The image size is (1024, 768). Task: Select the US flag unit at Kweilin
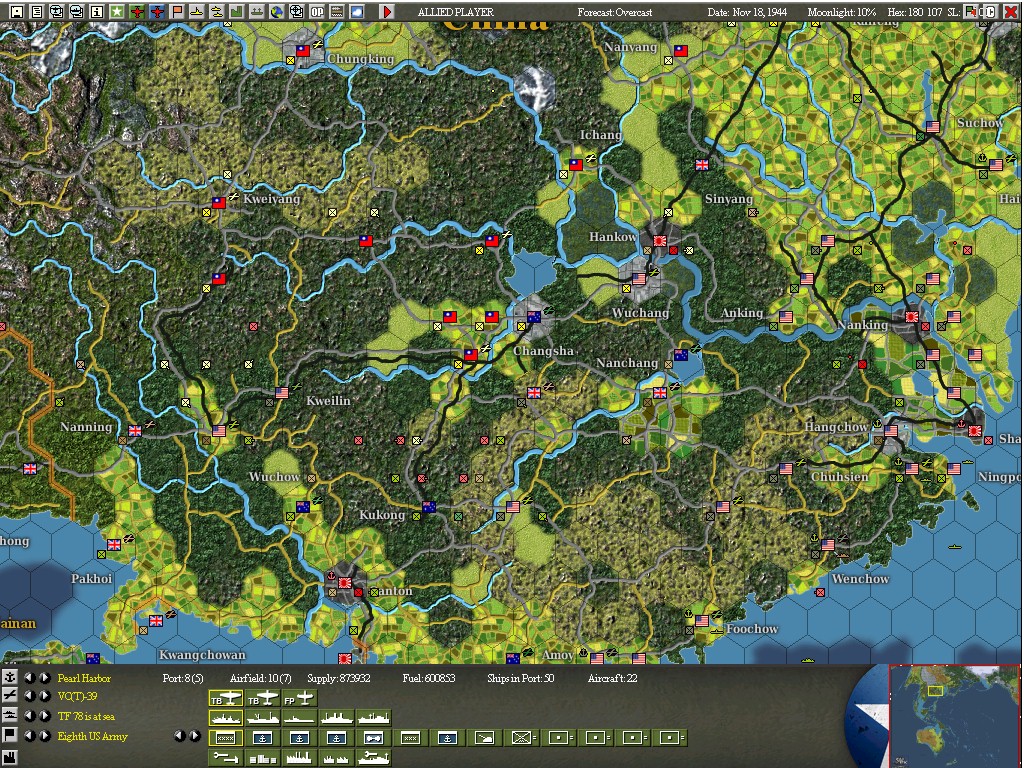click(281, 392)
